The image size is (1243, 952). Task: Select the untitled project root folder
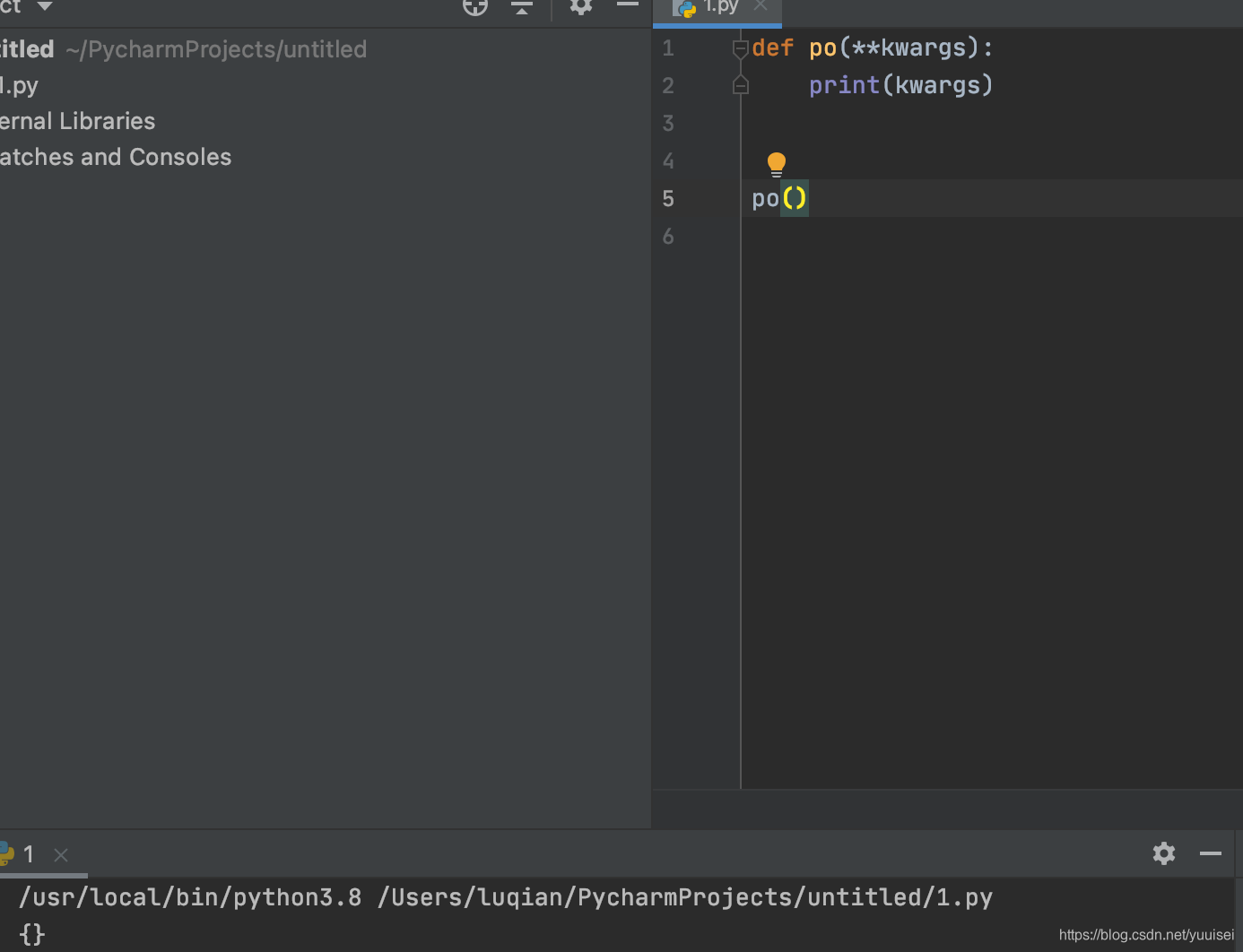point(183,49)
